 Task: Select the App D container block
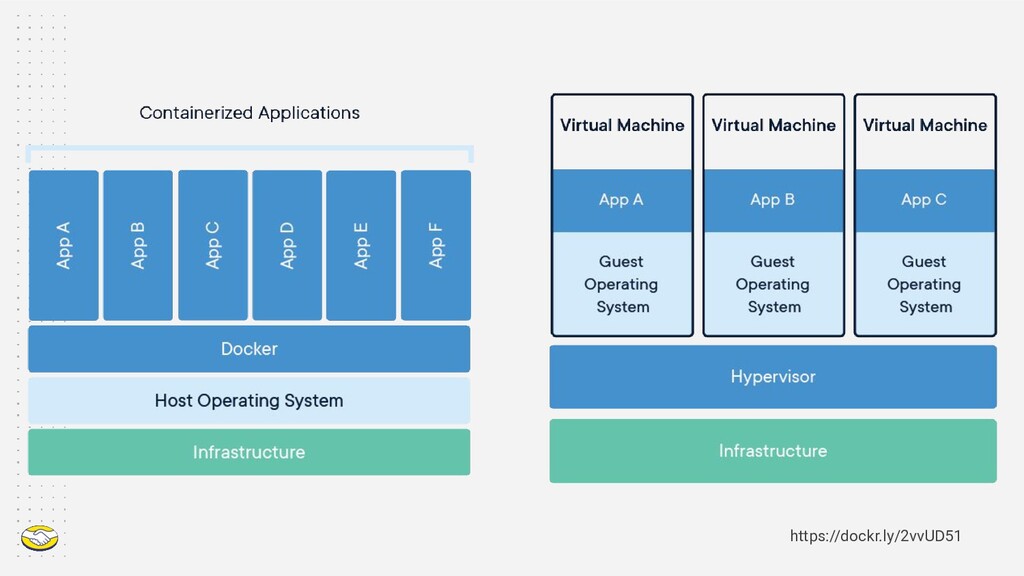coord(287,245)
